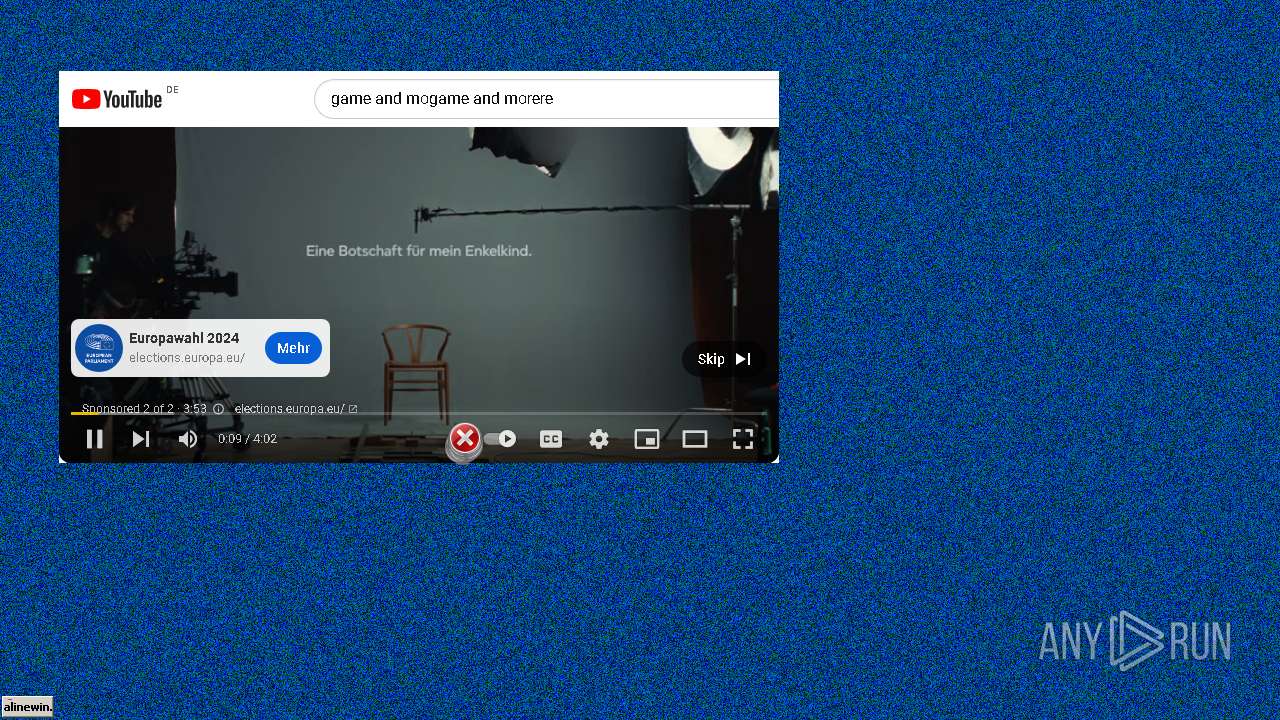Click the alinewin taskbar label
The image size is (1280, 720).
pyautogui.click(x=27, y=707)
